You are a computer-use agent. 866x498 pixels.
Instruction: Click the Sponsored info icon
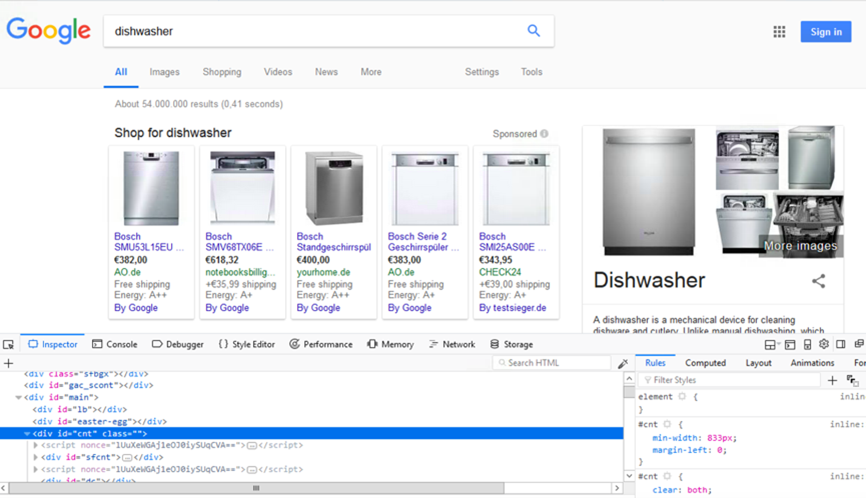point(544,134)
